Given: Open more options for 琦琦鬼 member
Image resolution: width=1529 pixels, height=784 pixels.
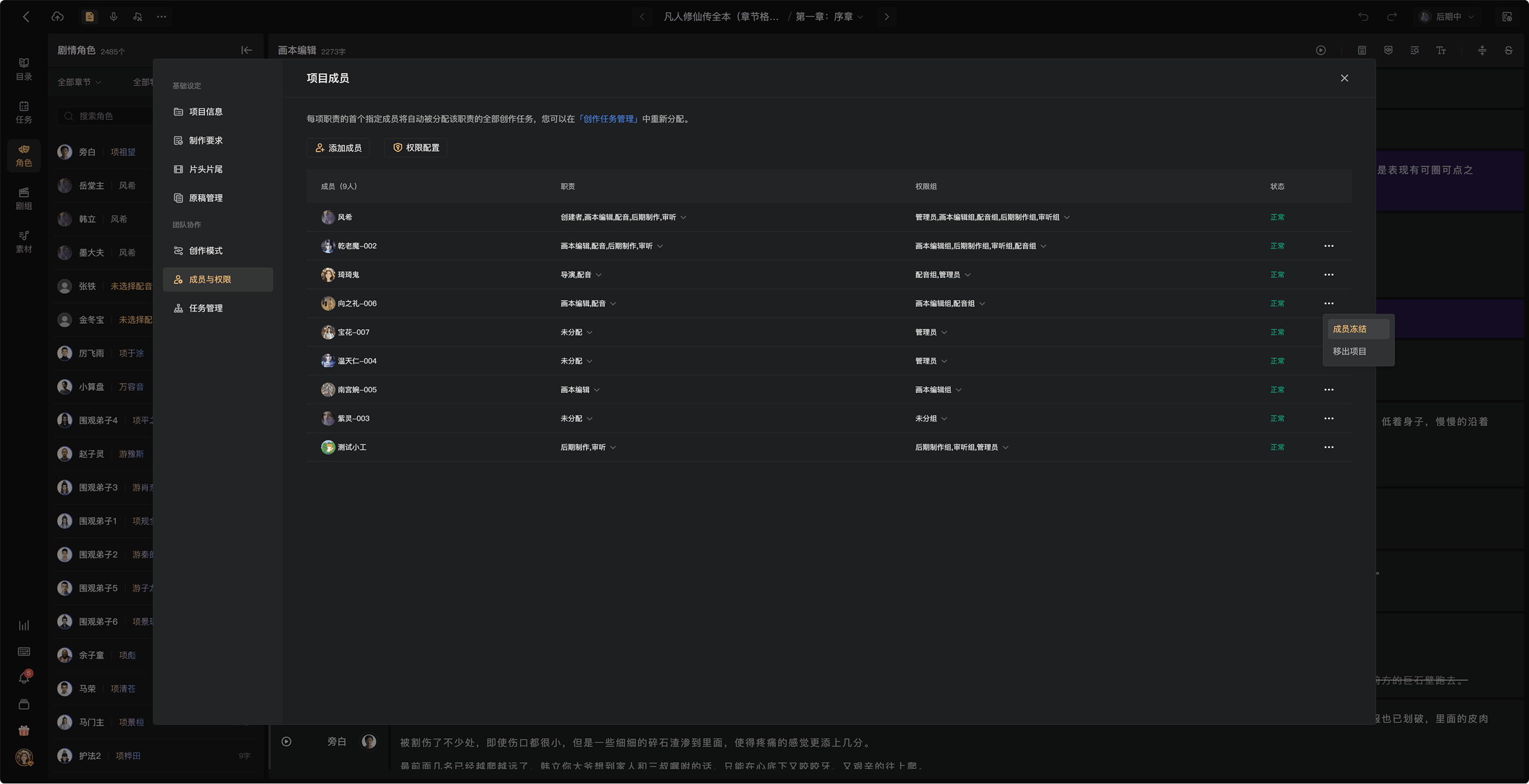Looking at the screenshot, I should tap(1328, 275).
